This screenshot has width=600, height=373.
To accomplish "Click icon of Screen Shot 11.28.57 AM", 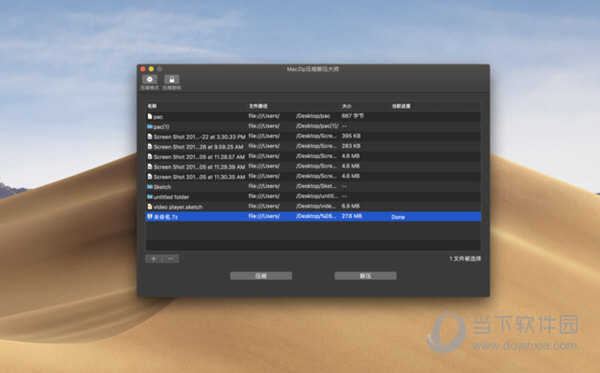I will [150, 156].
